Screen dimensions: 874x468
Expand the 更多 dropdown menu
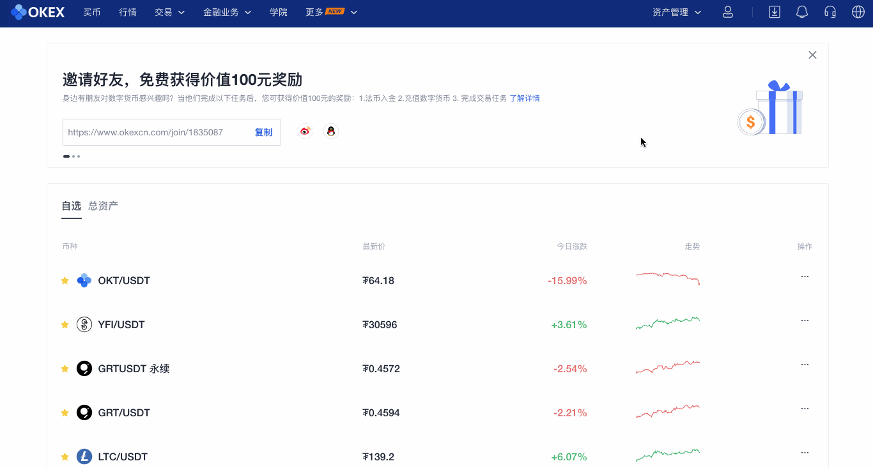(x=331, y=12)
